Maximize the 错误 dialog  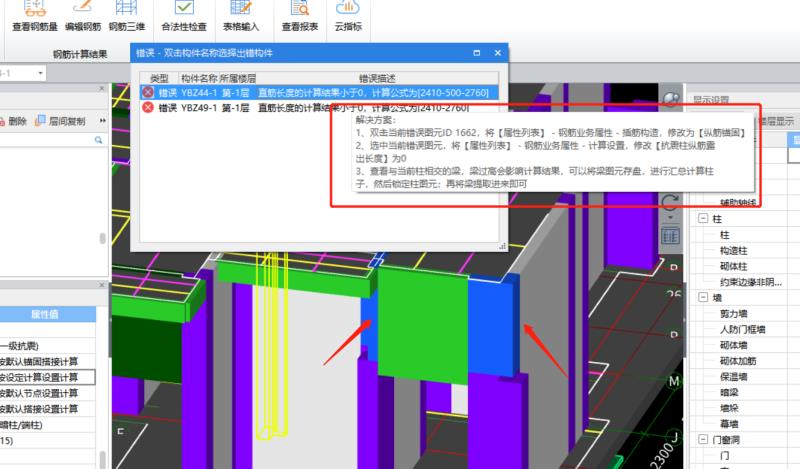[477, 53]
